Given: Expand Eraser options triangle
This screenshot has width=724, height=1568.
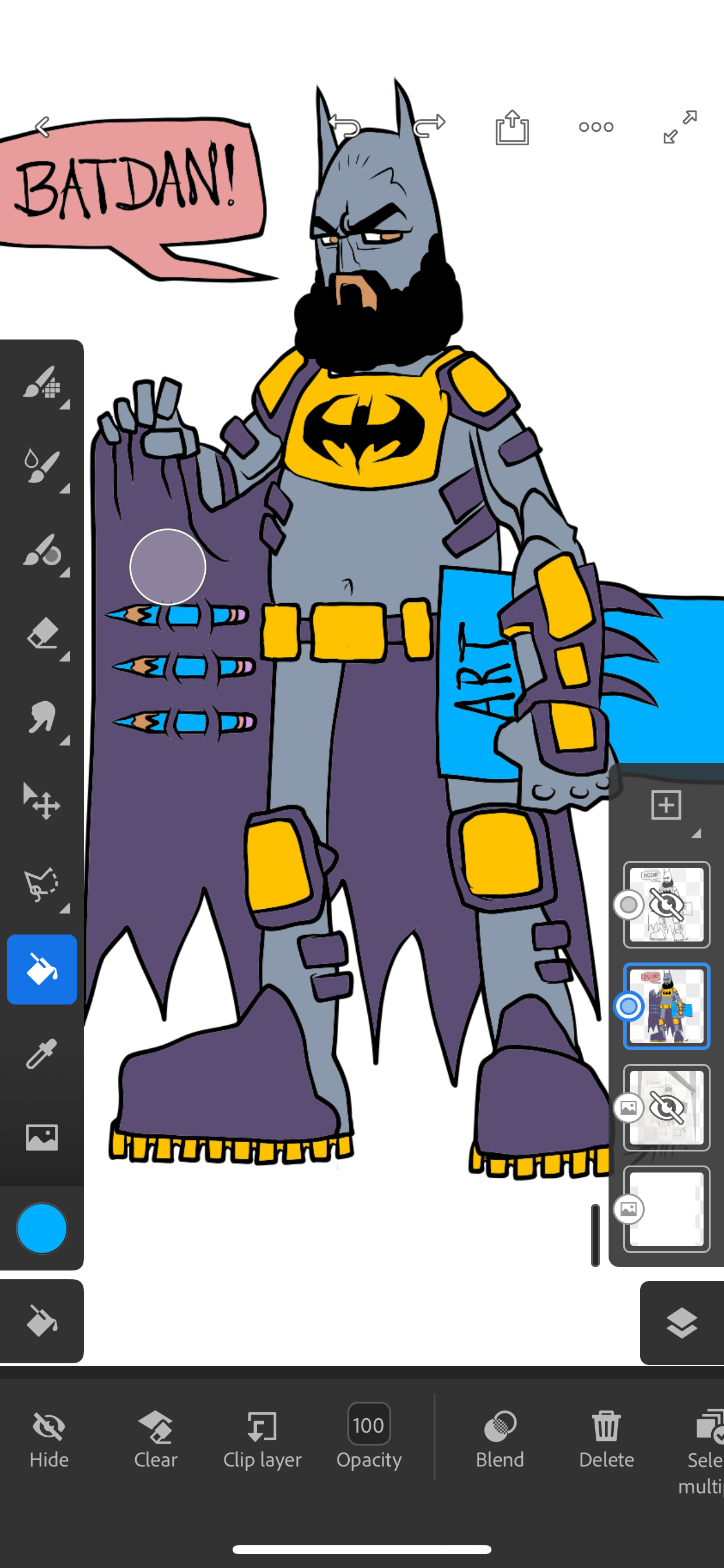Looking at the screenshot, I should tap(65, 657).
